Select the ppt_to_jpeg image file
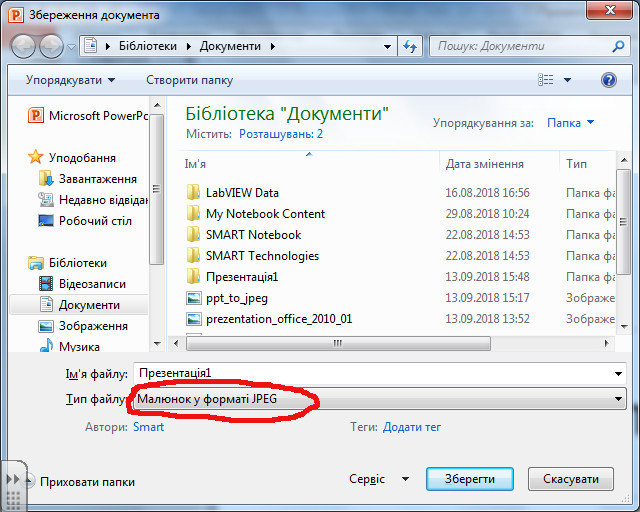This screenshot has height=512, width=640. click(x=236, y=298)
